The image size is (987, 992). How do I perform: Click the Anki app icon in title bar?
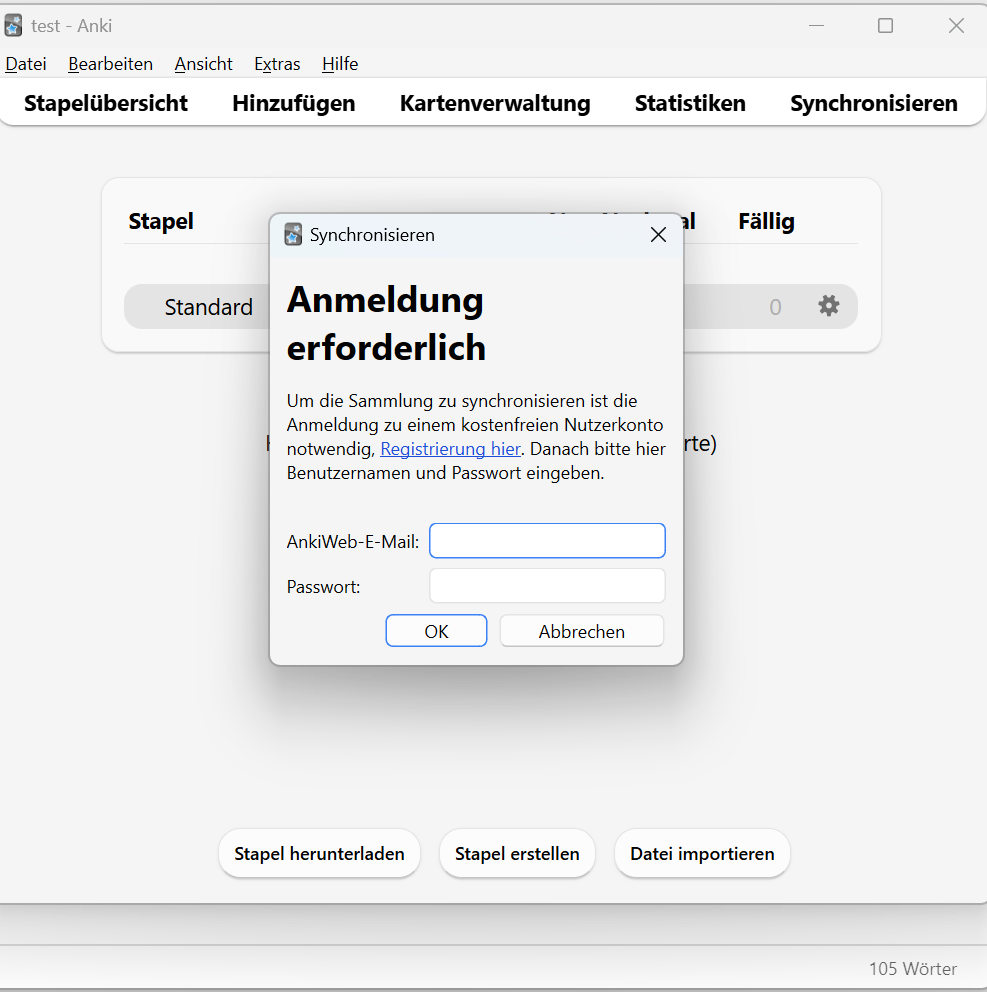point(13,25)
